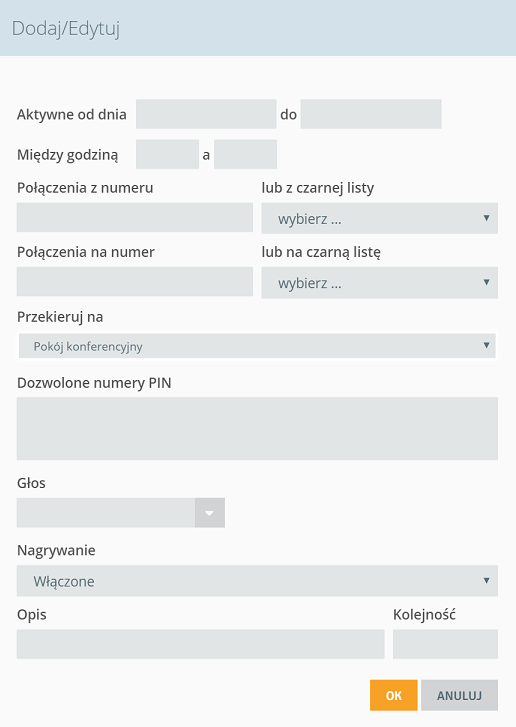
Task: Click the Głos combo box text field
Action: (106, 513)
